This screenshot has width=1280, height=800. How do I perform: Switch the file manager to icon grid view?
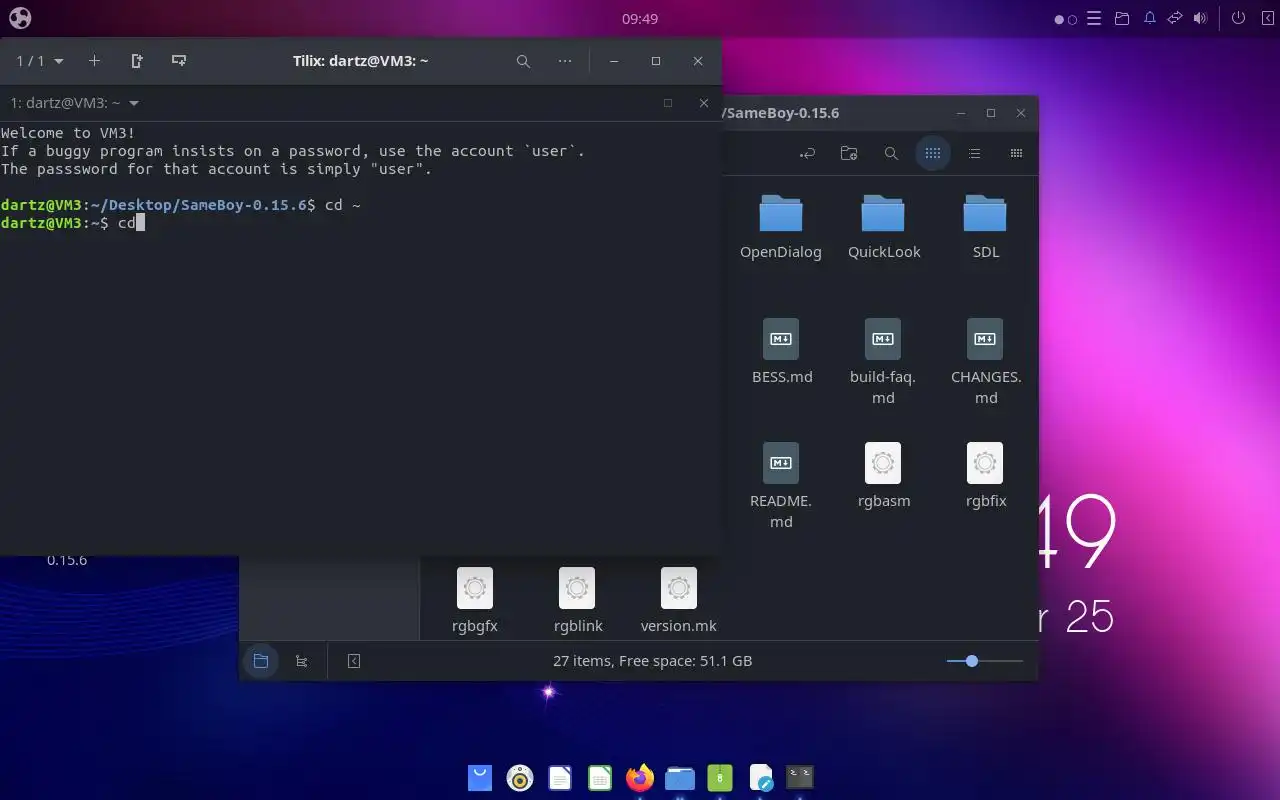tap(933, 153)
